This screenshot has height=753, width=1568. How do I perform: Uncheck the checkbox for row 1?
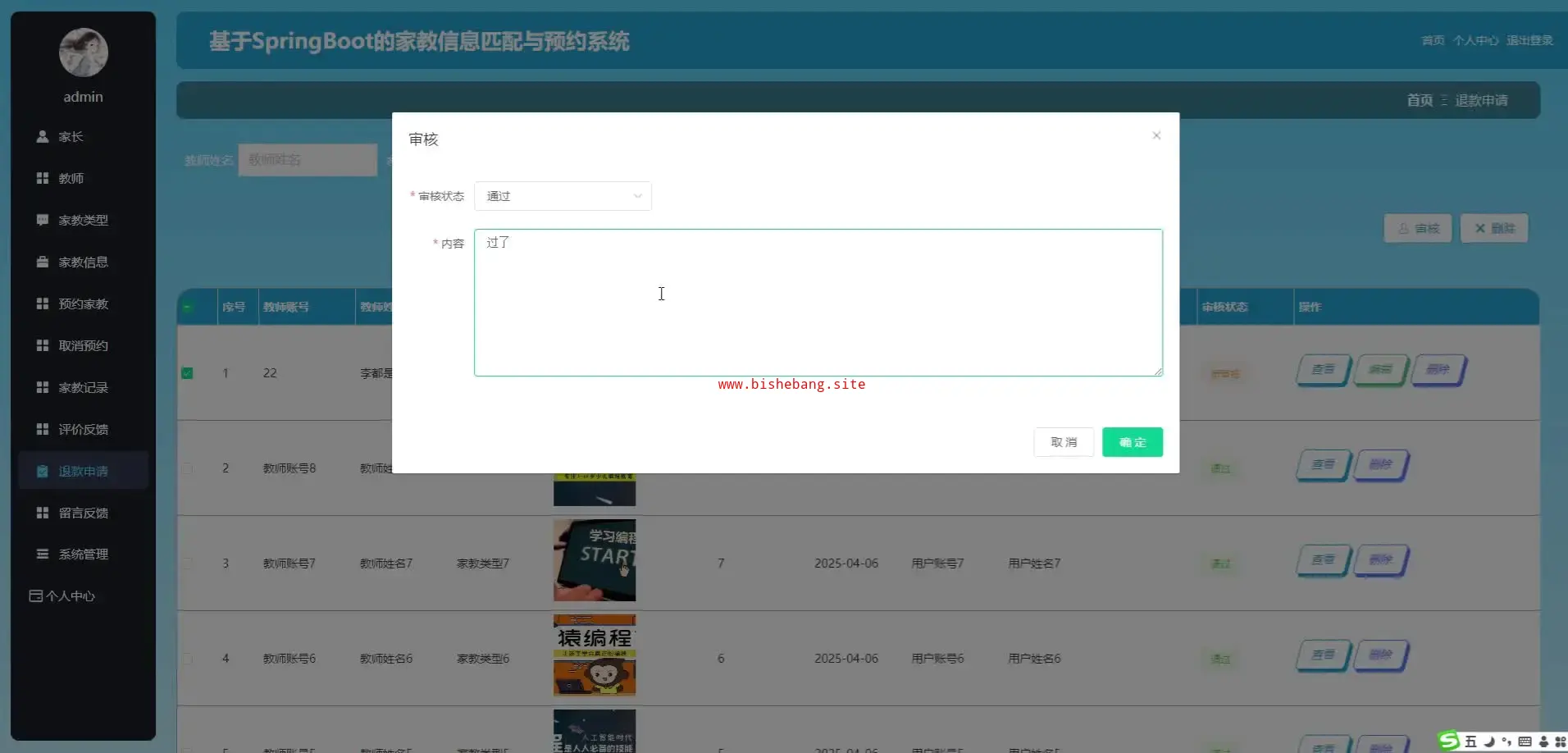[187, 373]
